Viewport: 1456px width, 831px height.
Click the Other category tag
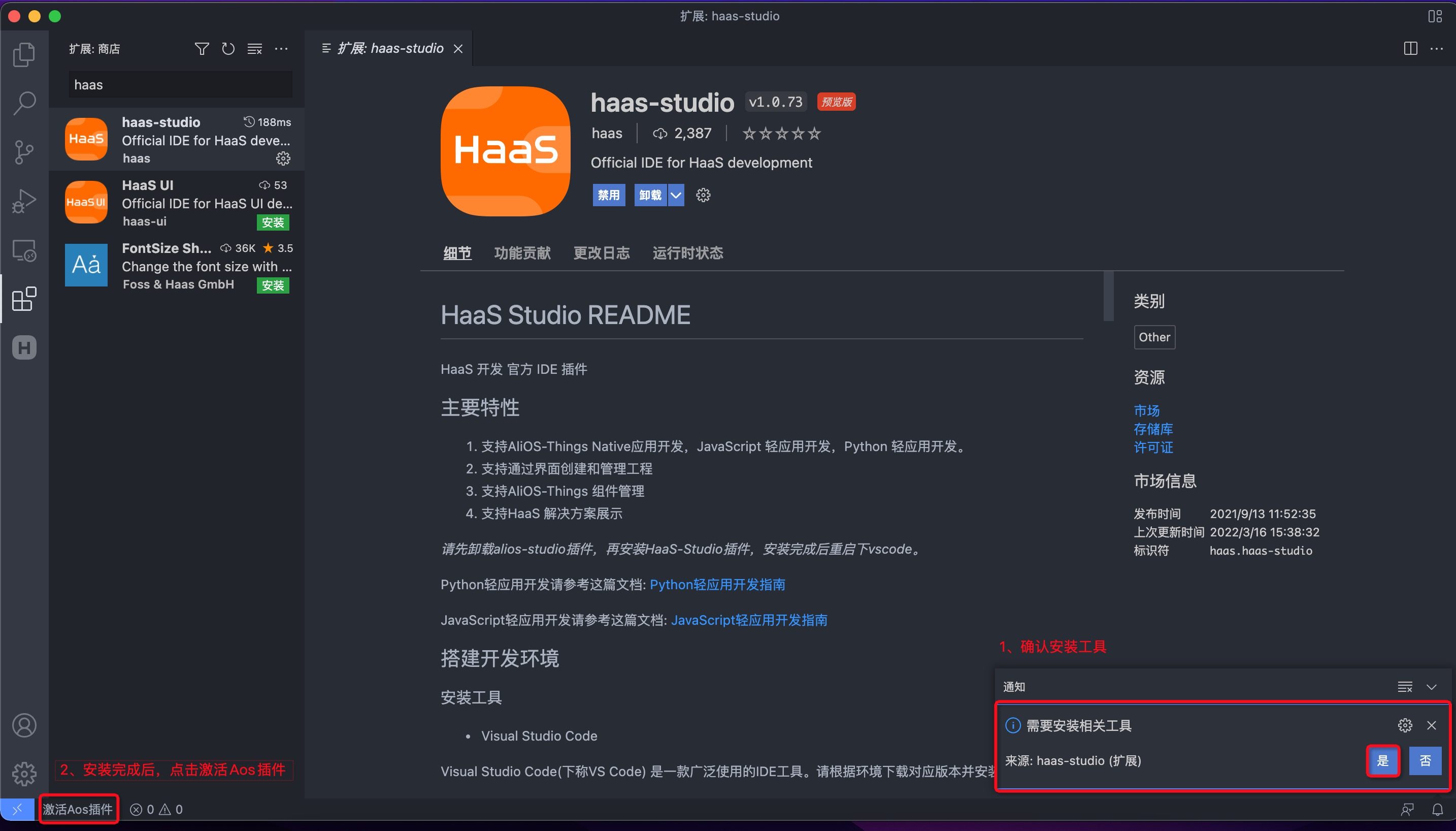pos(1154,337)
